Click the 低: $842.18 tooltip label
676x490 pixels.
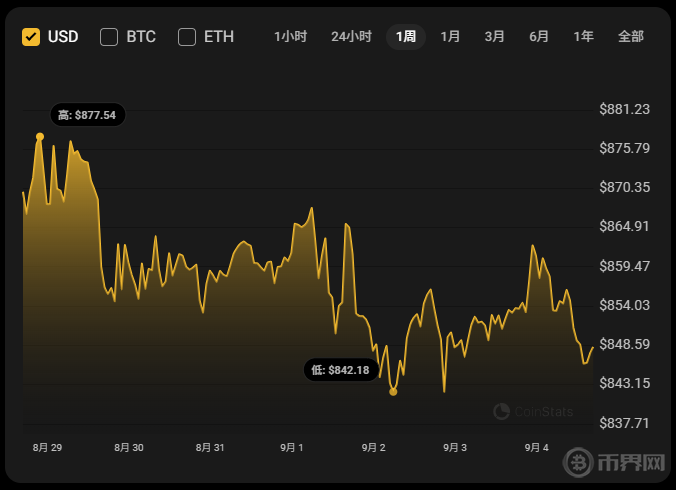[340, 370]
